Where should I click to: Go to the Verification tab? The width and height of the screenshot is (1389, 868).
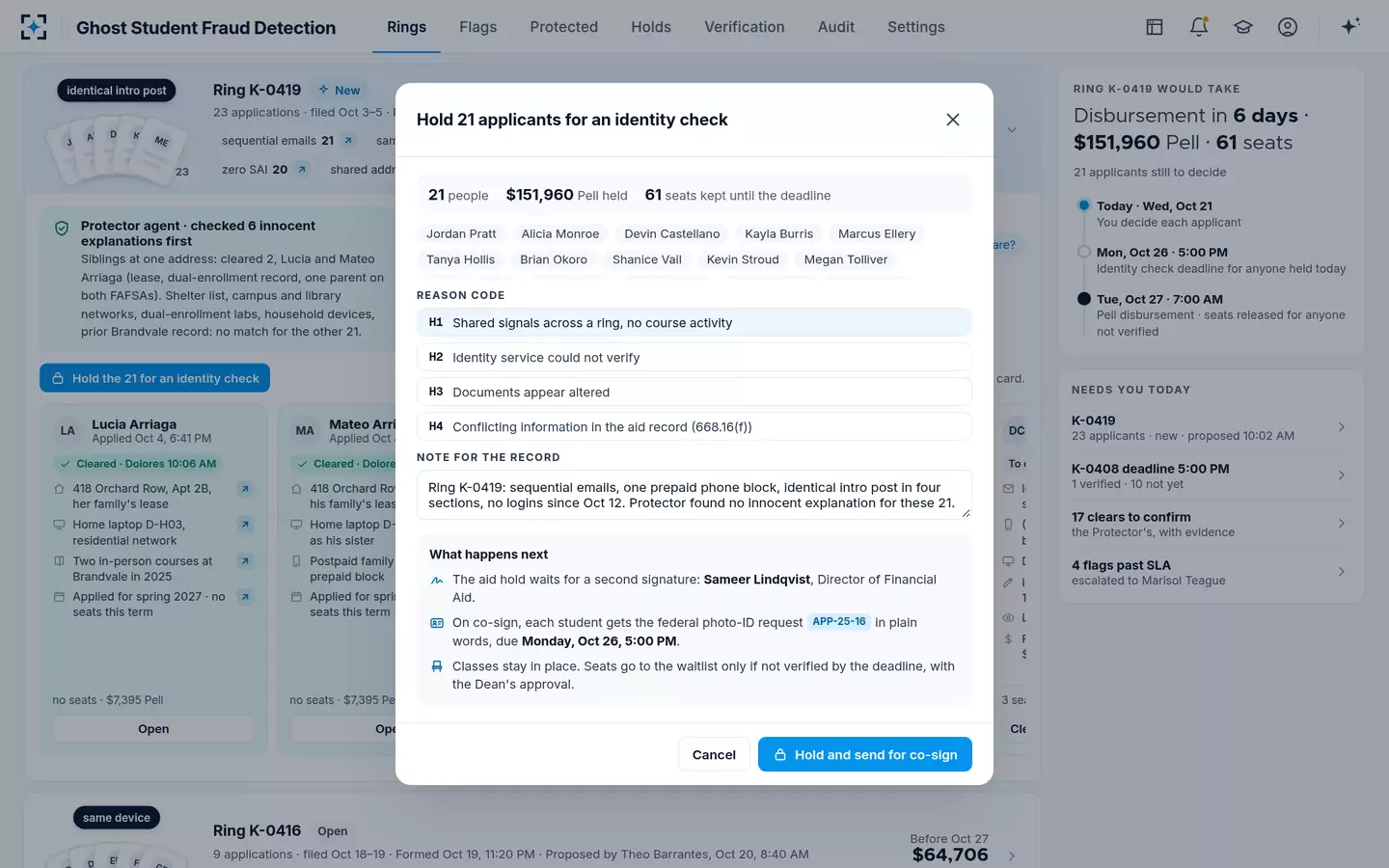(745, 27)
